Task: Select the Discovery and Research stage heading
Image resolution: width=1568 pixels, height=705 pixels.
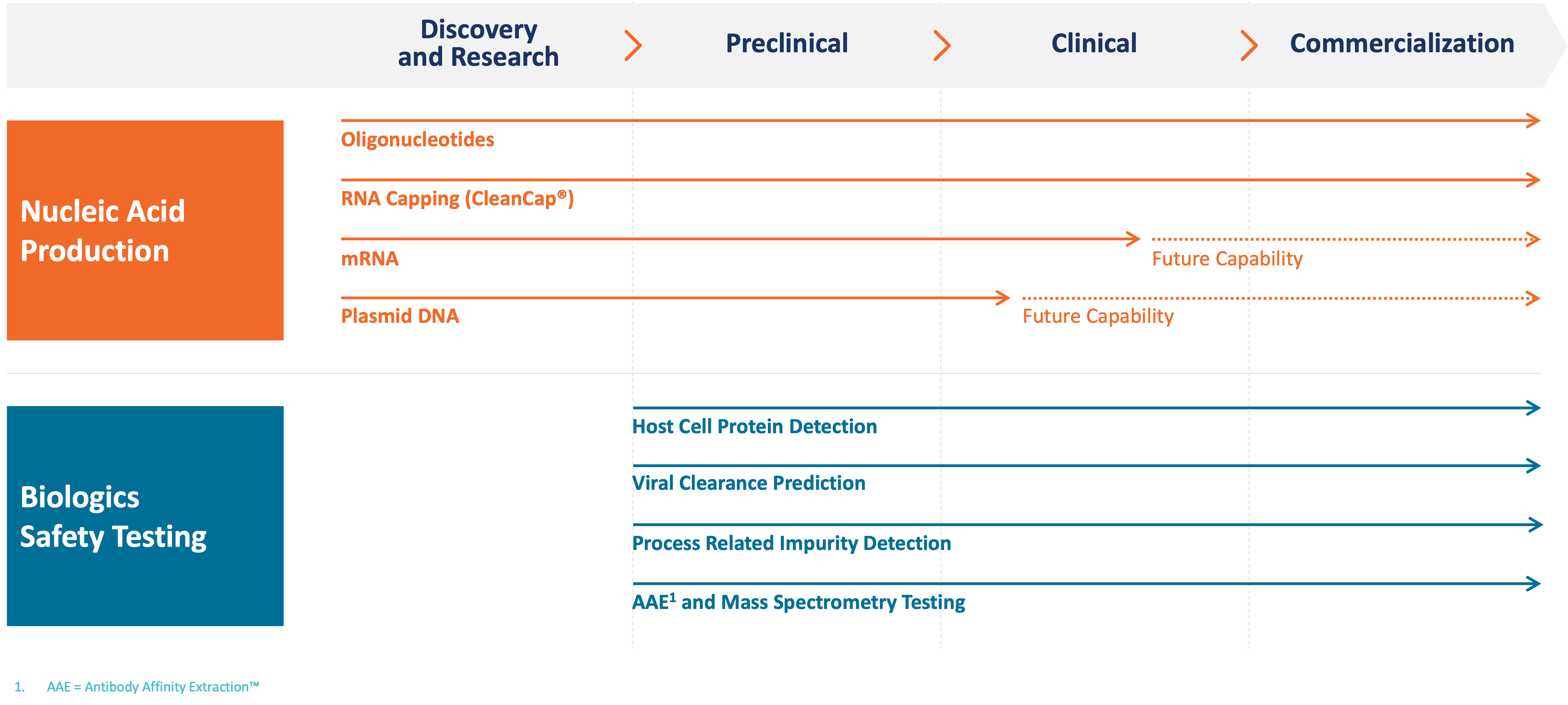Action: click(478, 43)
